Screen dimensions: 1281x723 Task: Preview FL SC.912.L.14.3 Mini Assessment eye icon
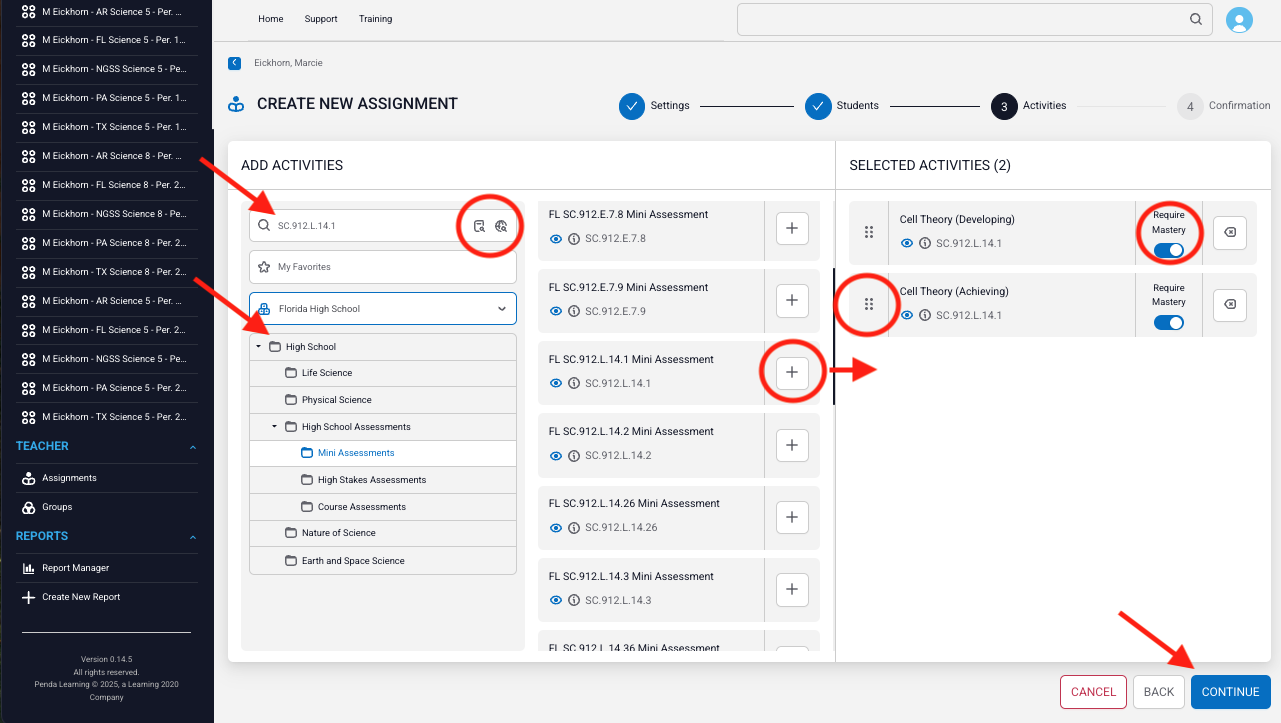(x=556, y=600)
